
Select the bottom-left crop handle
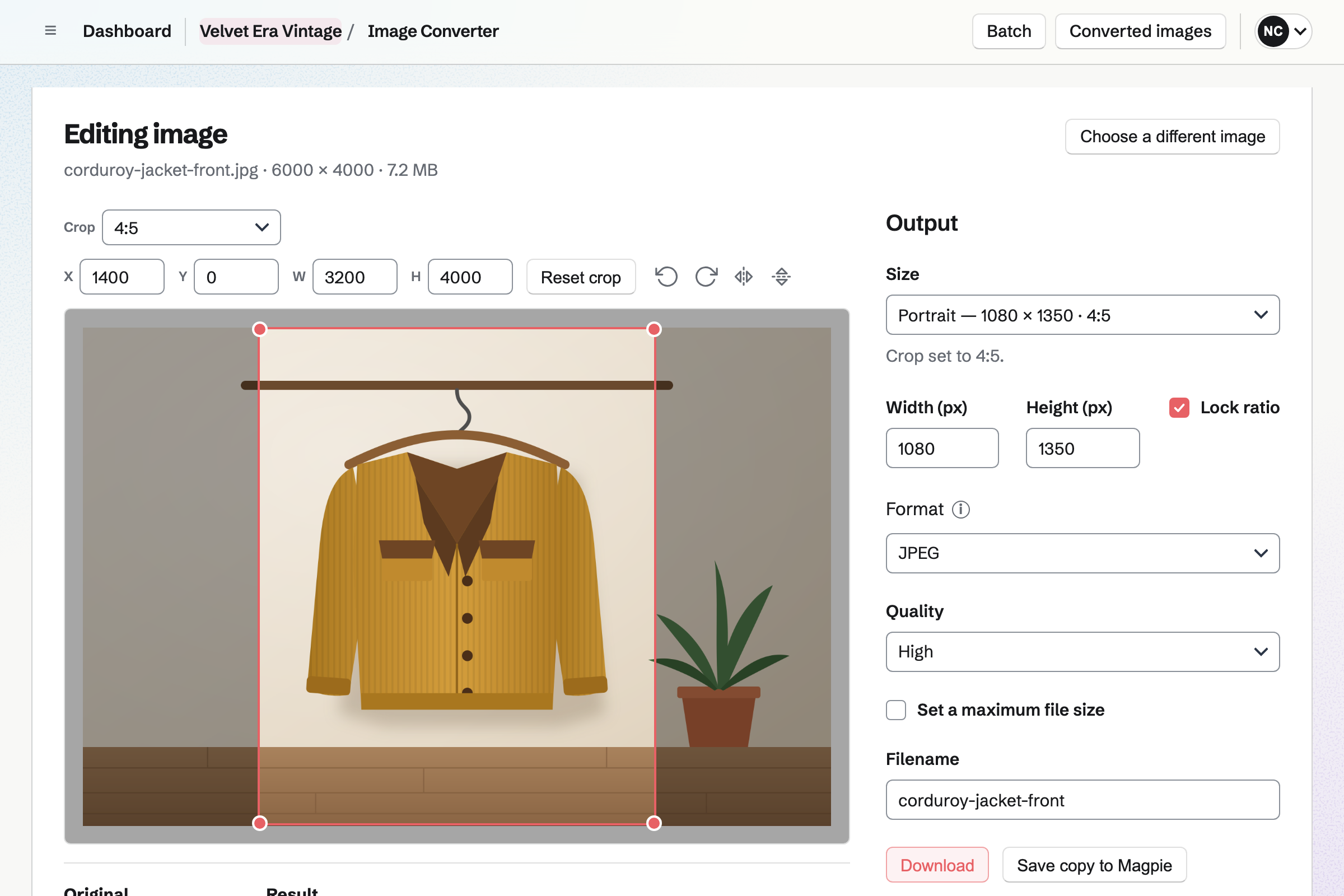[x=259, y=823]
